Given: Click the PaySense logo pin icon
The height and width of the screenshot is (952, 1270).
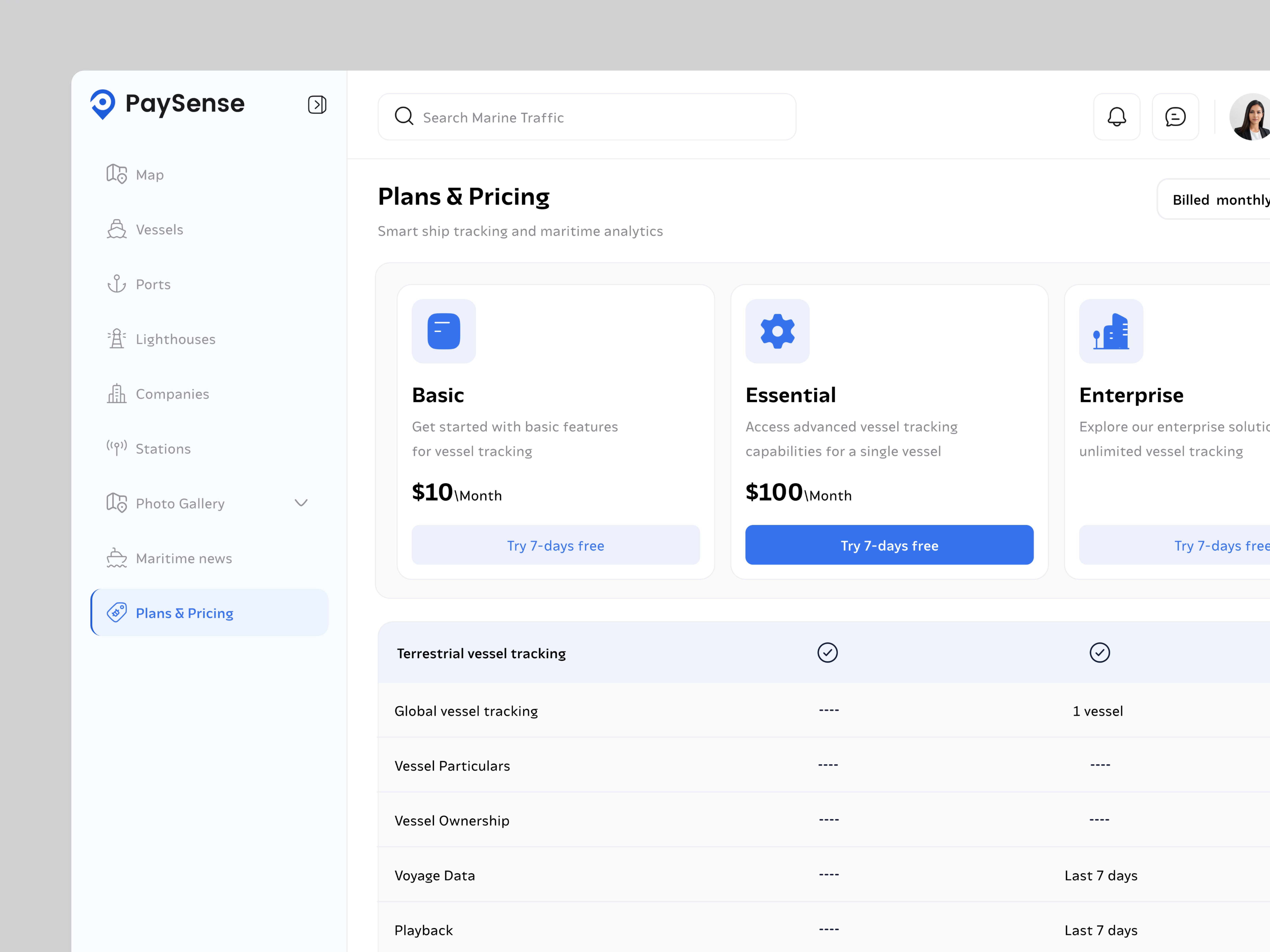Looking at the screenshot, I should point(103,105).
